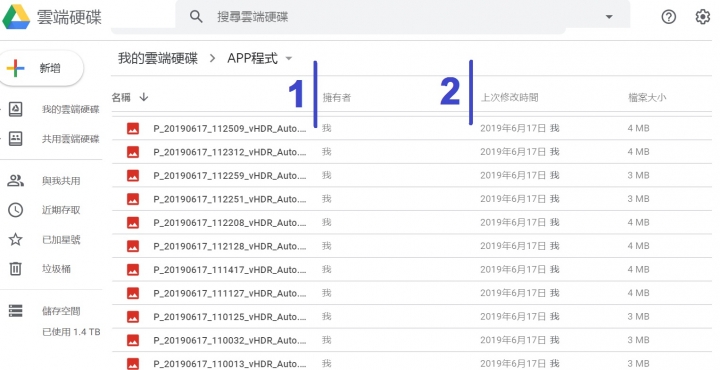
Task: Click image icon of P_20190617_112128 file
Action: 133,247
